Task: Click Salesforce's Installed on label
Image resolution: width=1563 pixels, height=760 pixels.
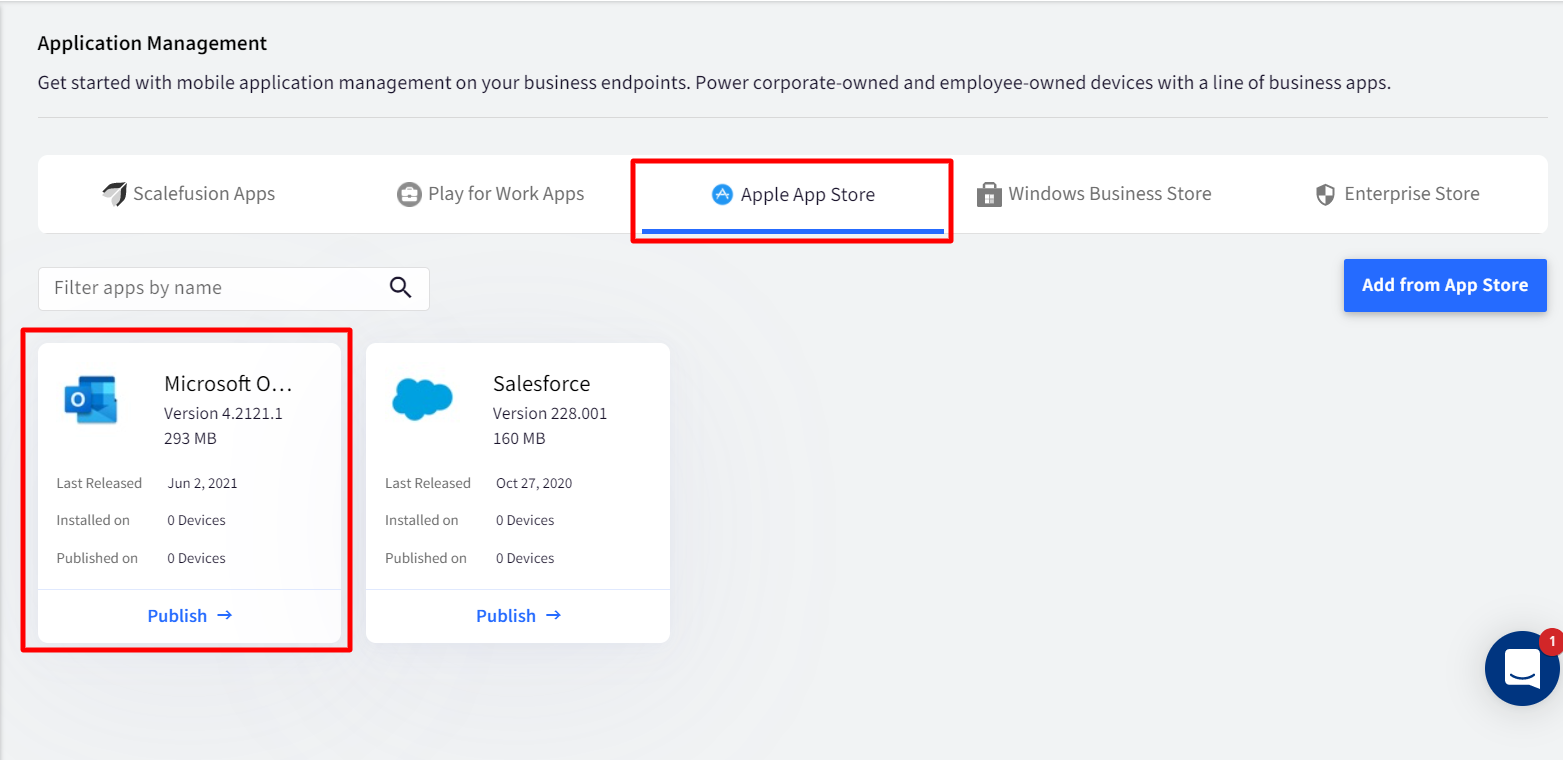Action: click(x=422, y=520)
